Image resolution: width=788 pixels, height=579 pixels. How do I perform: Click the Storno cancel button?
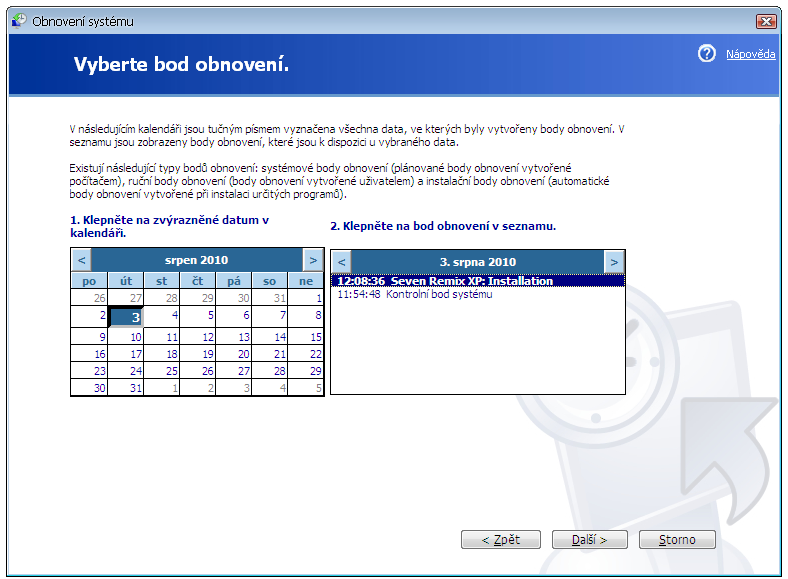[677, 540]
